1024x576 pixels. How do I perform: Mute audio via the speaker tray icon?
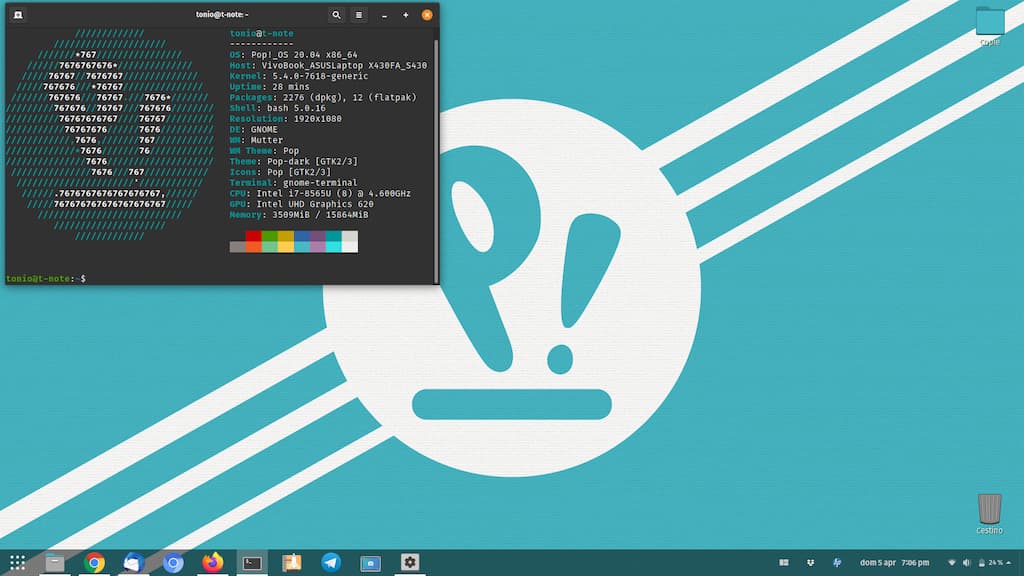click(x=966, y=563)
